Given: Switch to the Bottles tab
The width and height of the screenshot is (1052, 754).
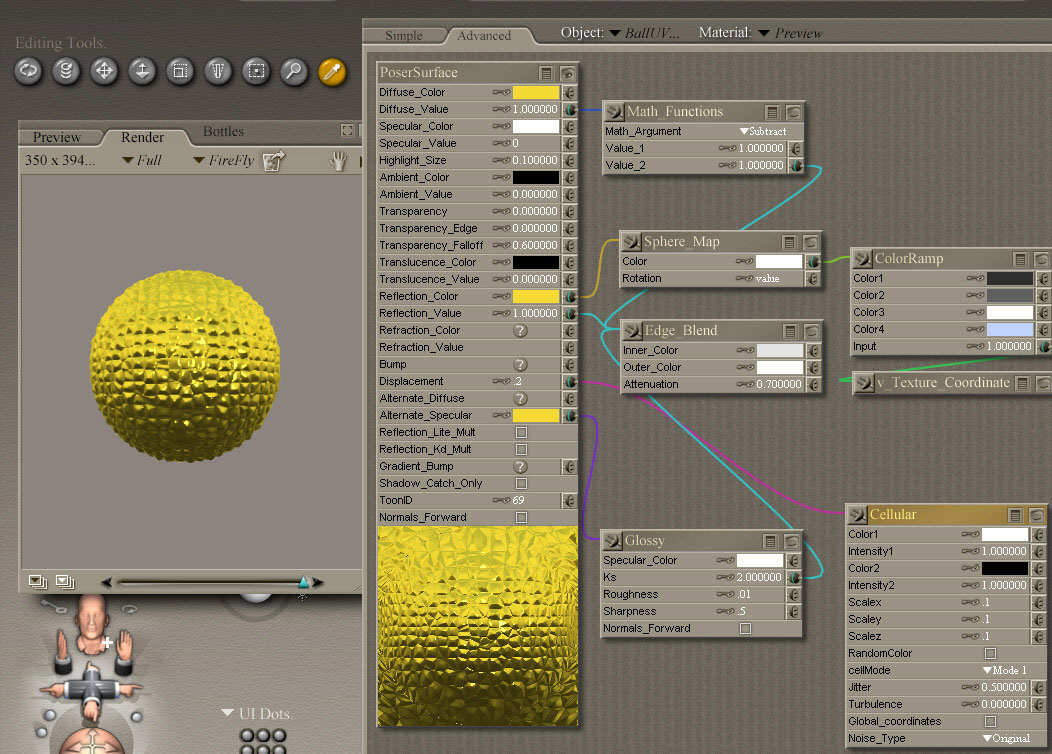Looking at the screenshot, I should pyautogui.click(x=223, y=131).
